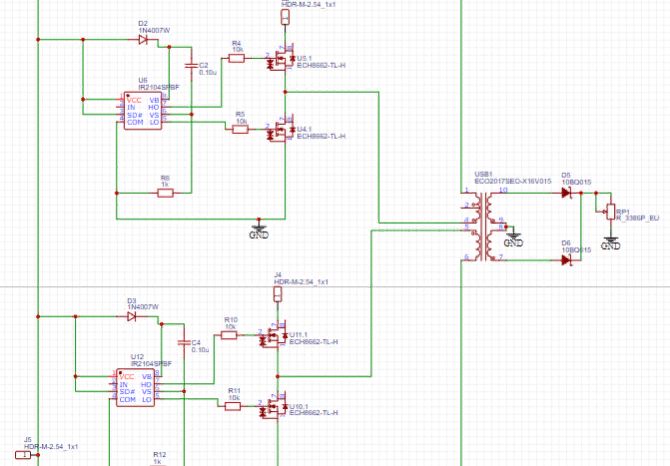Select resistor R10 10k
This screenshot has height=466, width=670.
tap(229, 335)
